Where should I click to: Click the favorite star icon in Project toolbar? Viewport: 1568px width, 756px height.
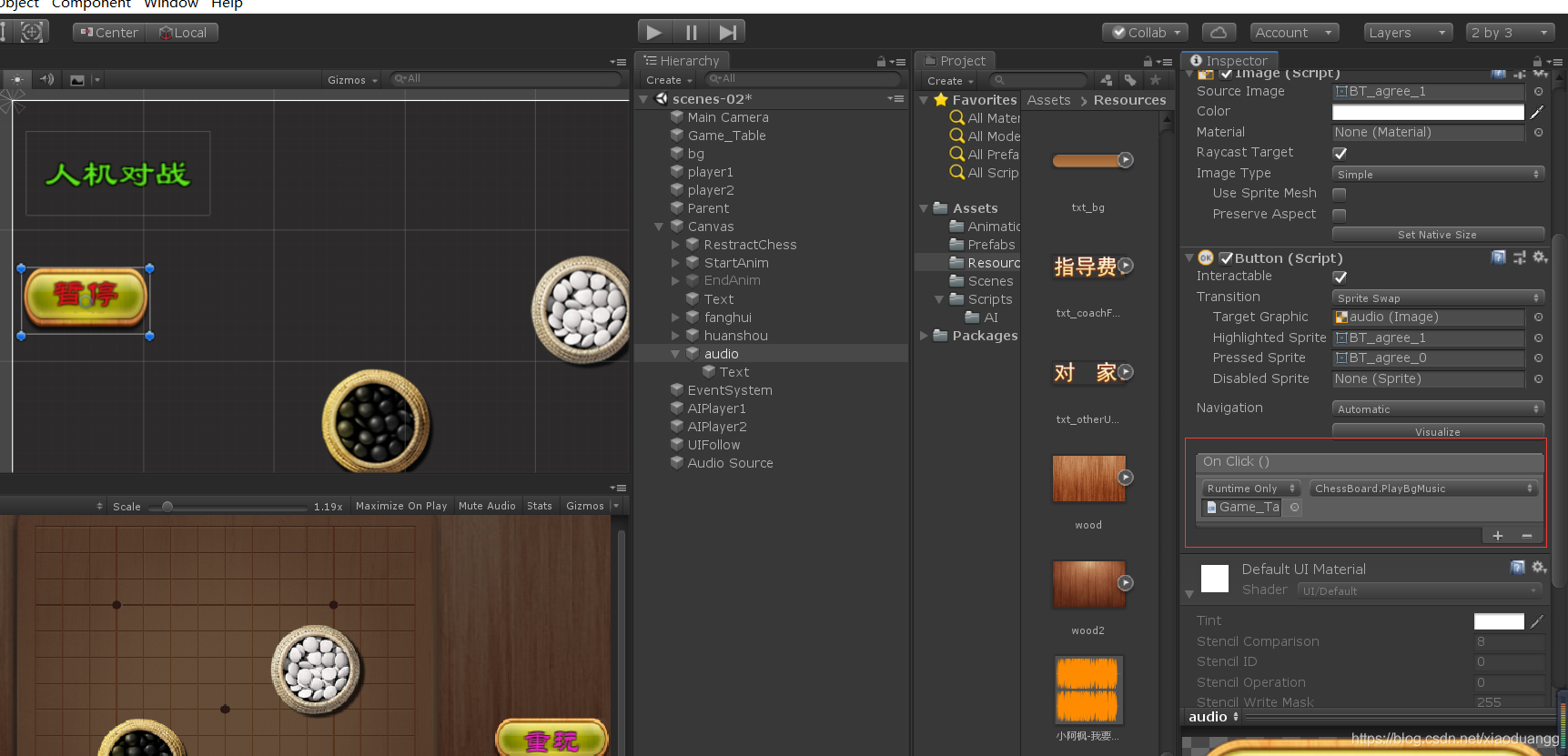[x=1155, y=80]
